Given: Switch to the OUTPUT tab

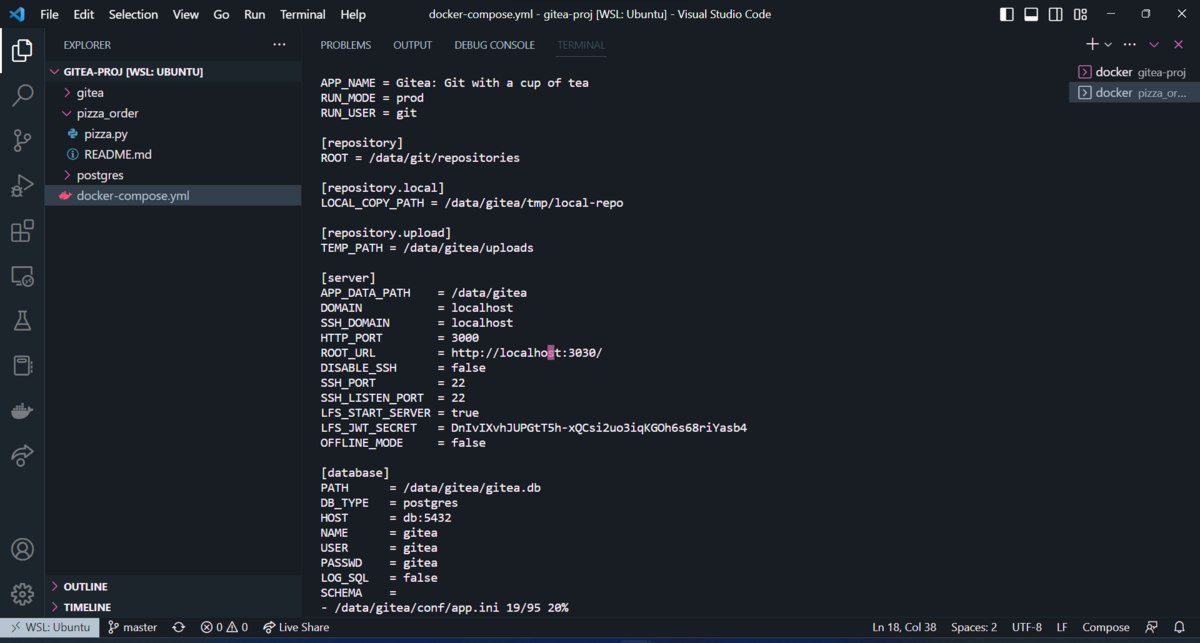Looking at the screenshot, I should pyautogui.click(x=413, y=45).
